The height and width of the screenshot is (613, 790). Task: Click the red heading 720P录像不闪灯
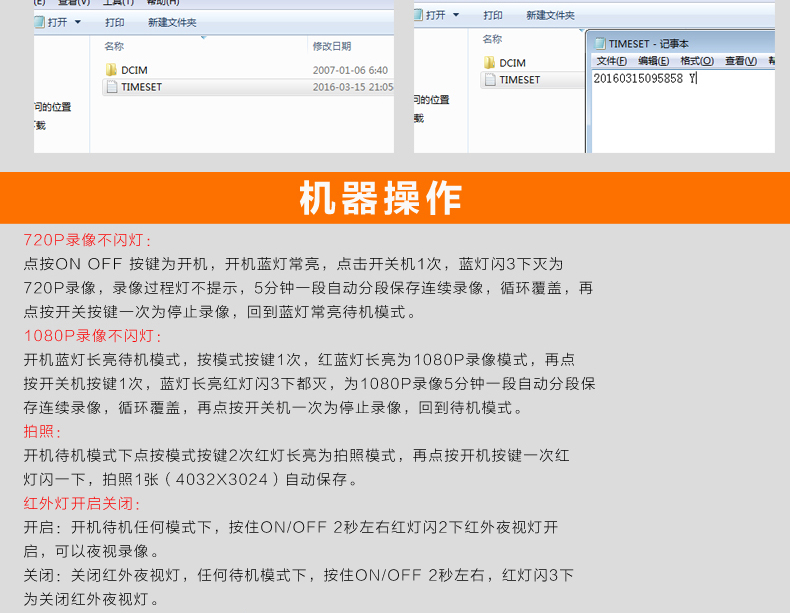click(87, 240)
